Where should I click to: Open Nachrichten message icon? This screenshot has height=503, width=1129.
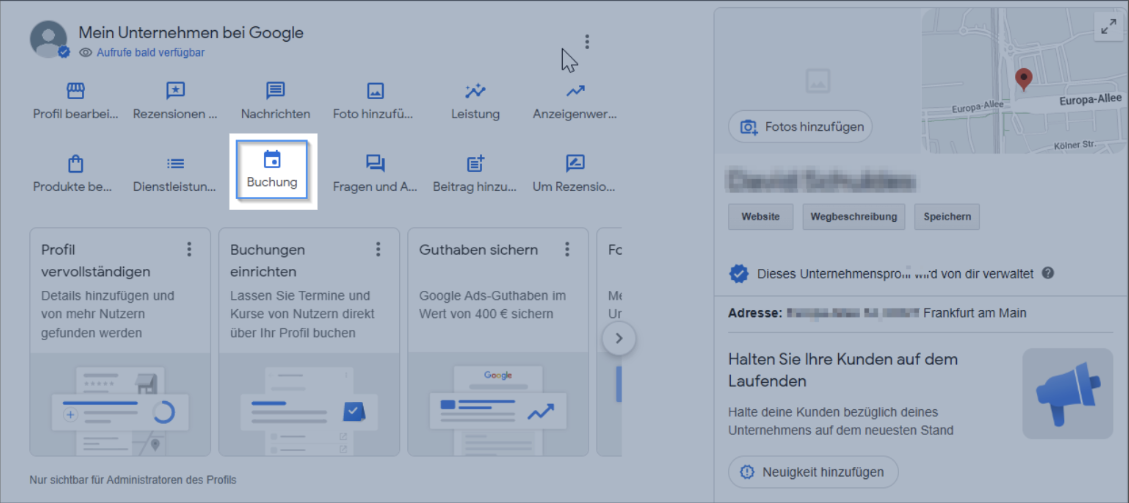(275, 91)
